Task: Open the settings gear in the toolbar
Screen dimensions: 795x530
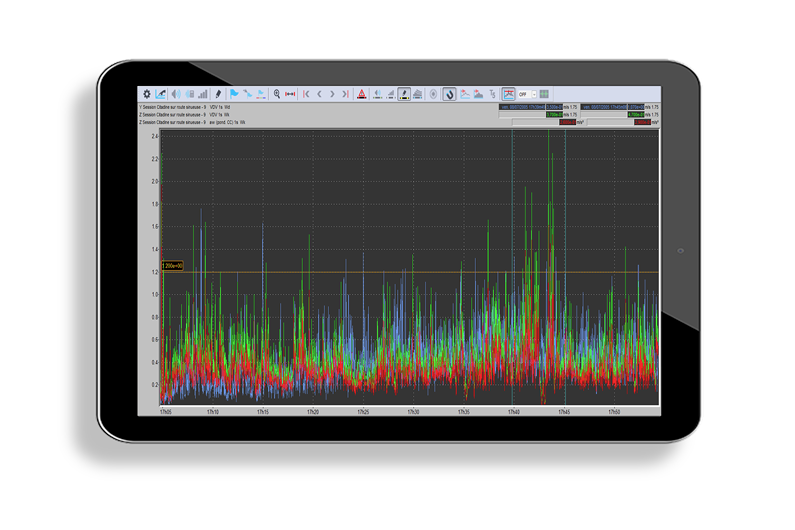Action: tap(147, 94)
